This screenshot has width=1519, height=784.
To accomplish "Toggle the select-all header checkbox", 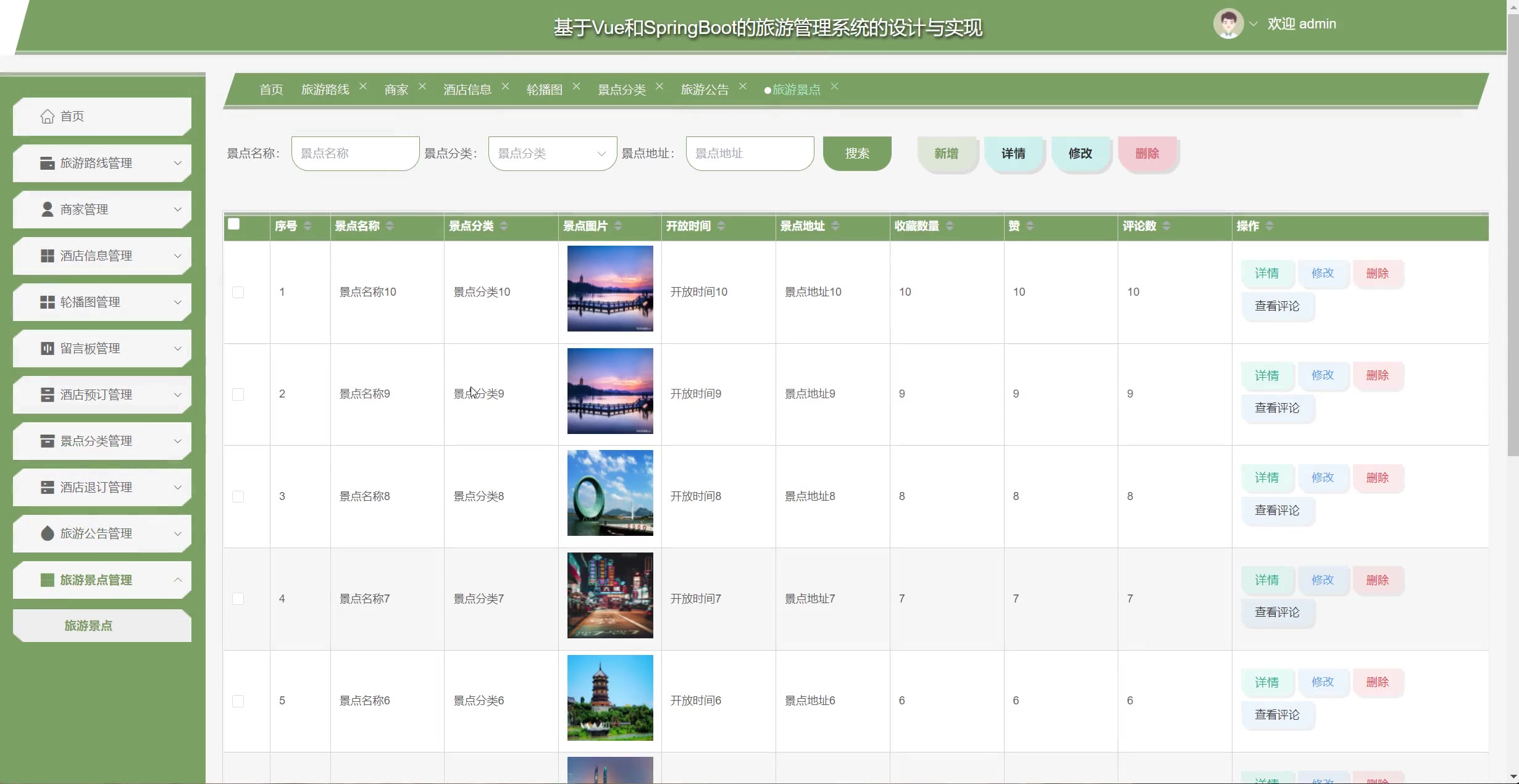I will pyautogui.click(x=233, y=224).
